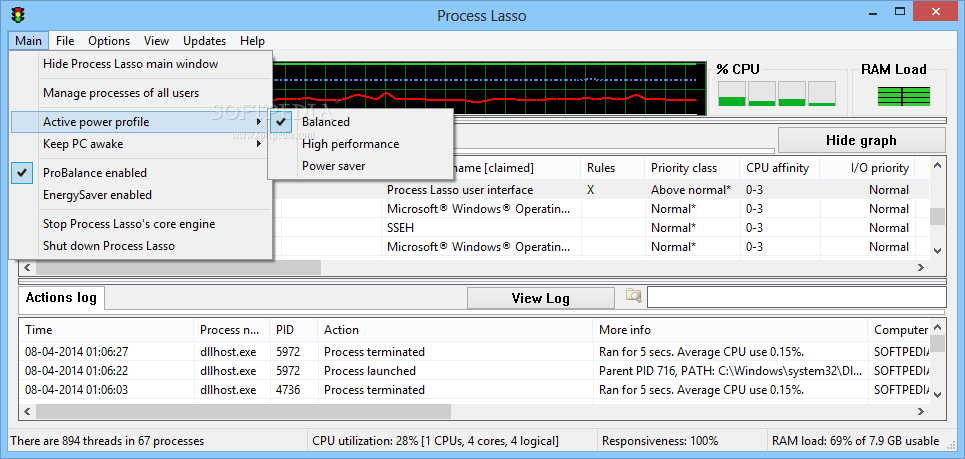This screenshot has height=459, width=965.
Task: Choose Stop Process Lasso's core engine
Action: tap(142, 224)
